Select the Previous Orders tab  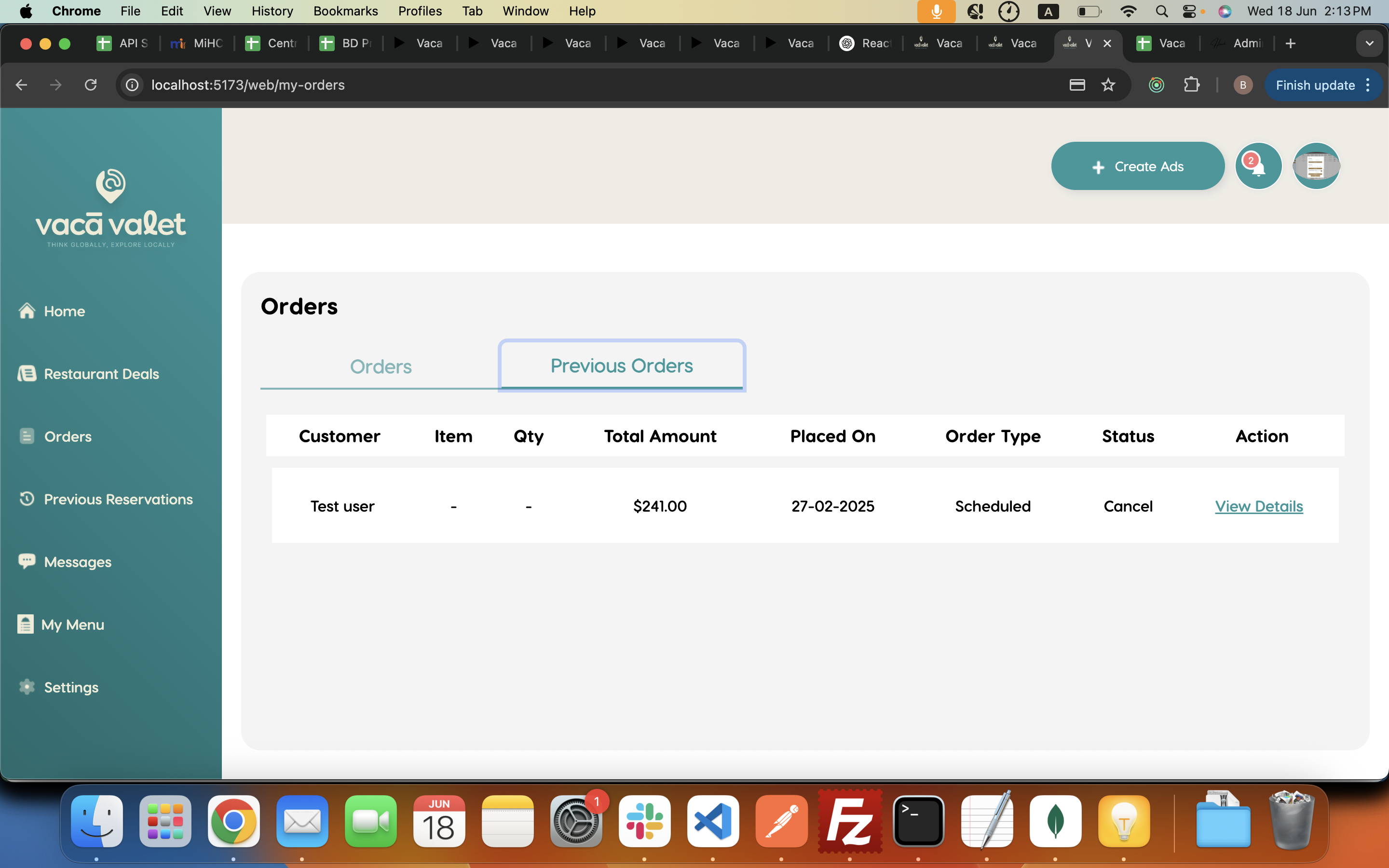(x=622, y=366)
